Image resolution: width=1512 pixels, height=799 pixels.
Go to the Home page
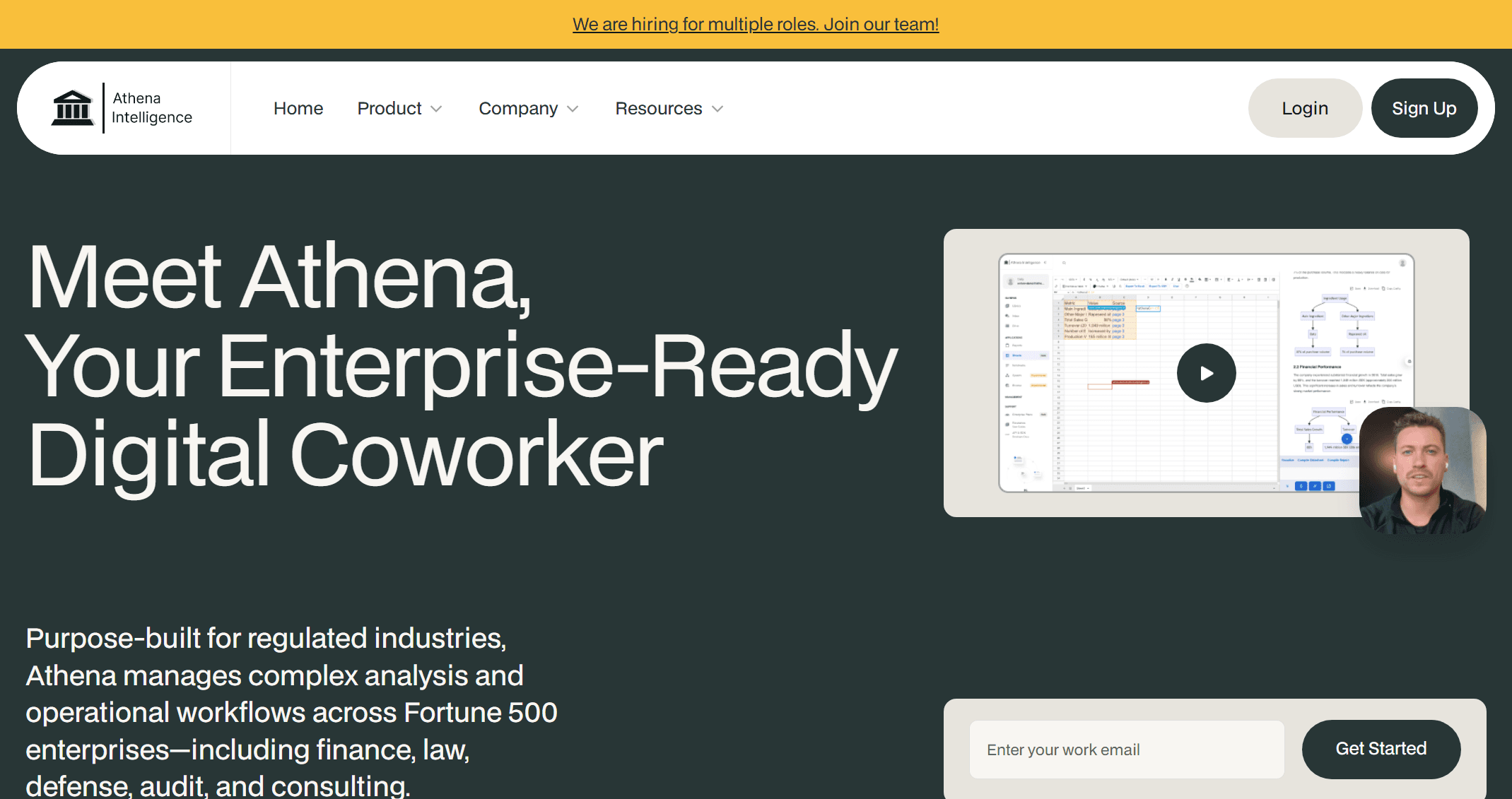[298, 108]
